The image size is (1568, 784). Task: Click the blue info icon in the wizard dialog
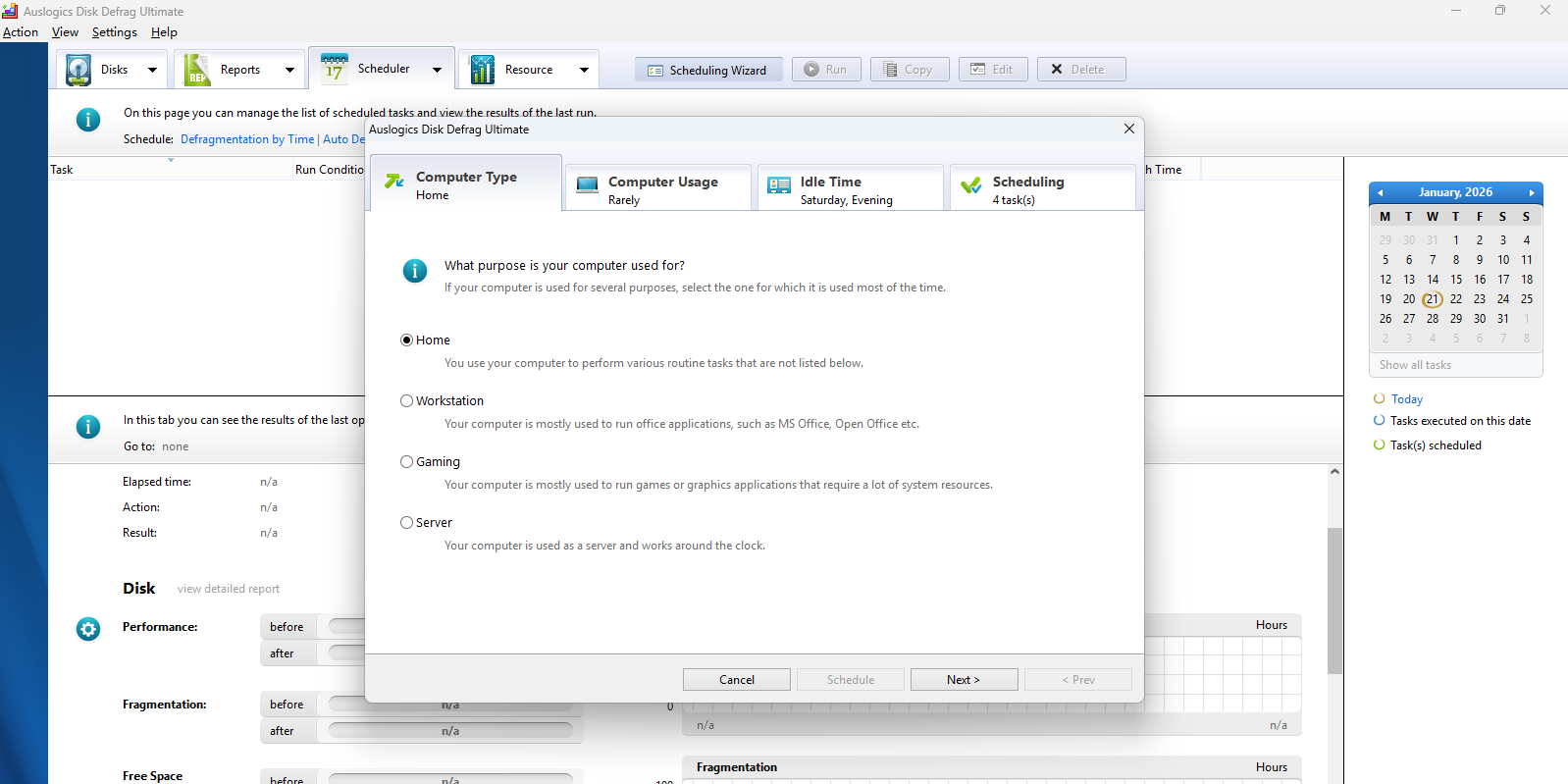pos(415,271)
